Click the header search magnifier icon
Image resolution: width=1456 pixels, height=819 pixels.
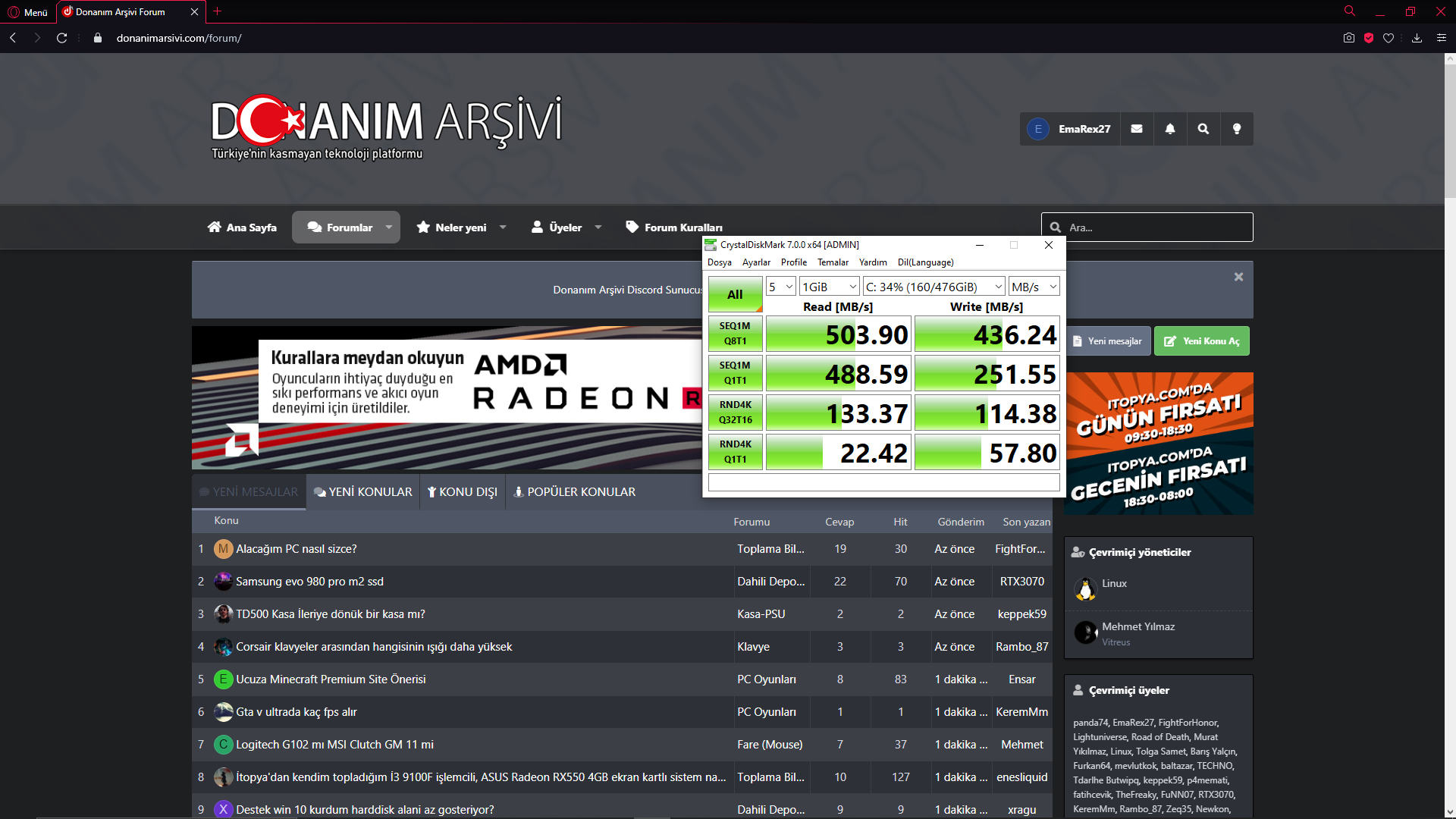point(1203,129)
